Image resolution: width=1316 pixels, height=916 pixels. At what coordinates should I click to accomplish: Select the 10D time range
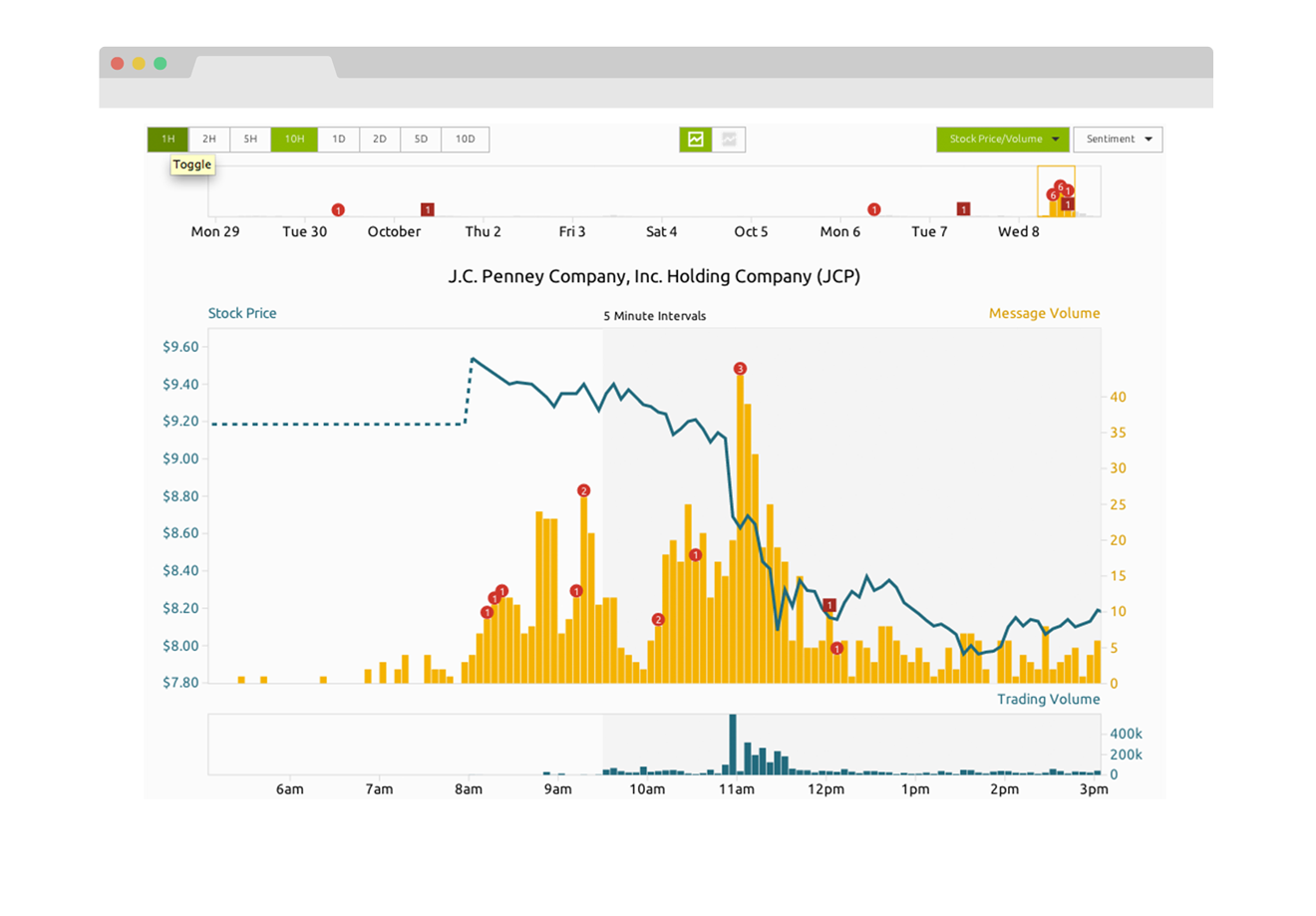point(466,140)
